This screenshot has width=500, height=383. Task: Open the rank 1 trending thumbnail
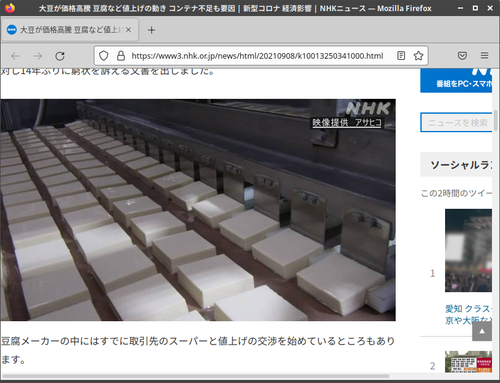click(468, 250)
